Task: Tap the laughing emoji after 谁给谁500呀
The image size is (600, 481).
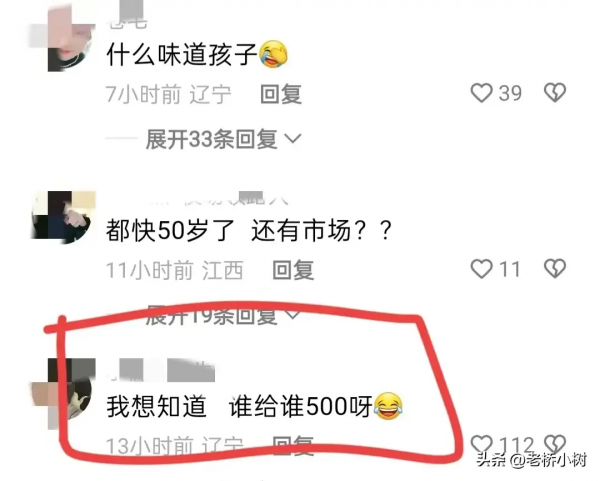Action: point(388,406)
